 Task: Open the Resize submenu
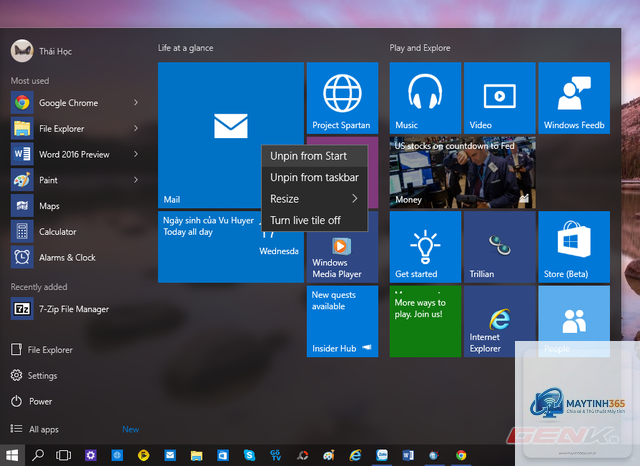click(314, 199)
